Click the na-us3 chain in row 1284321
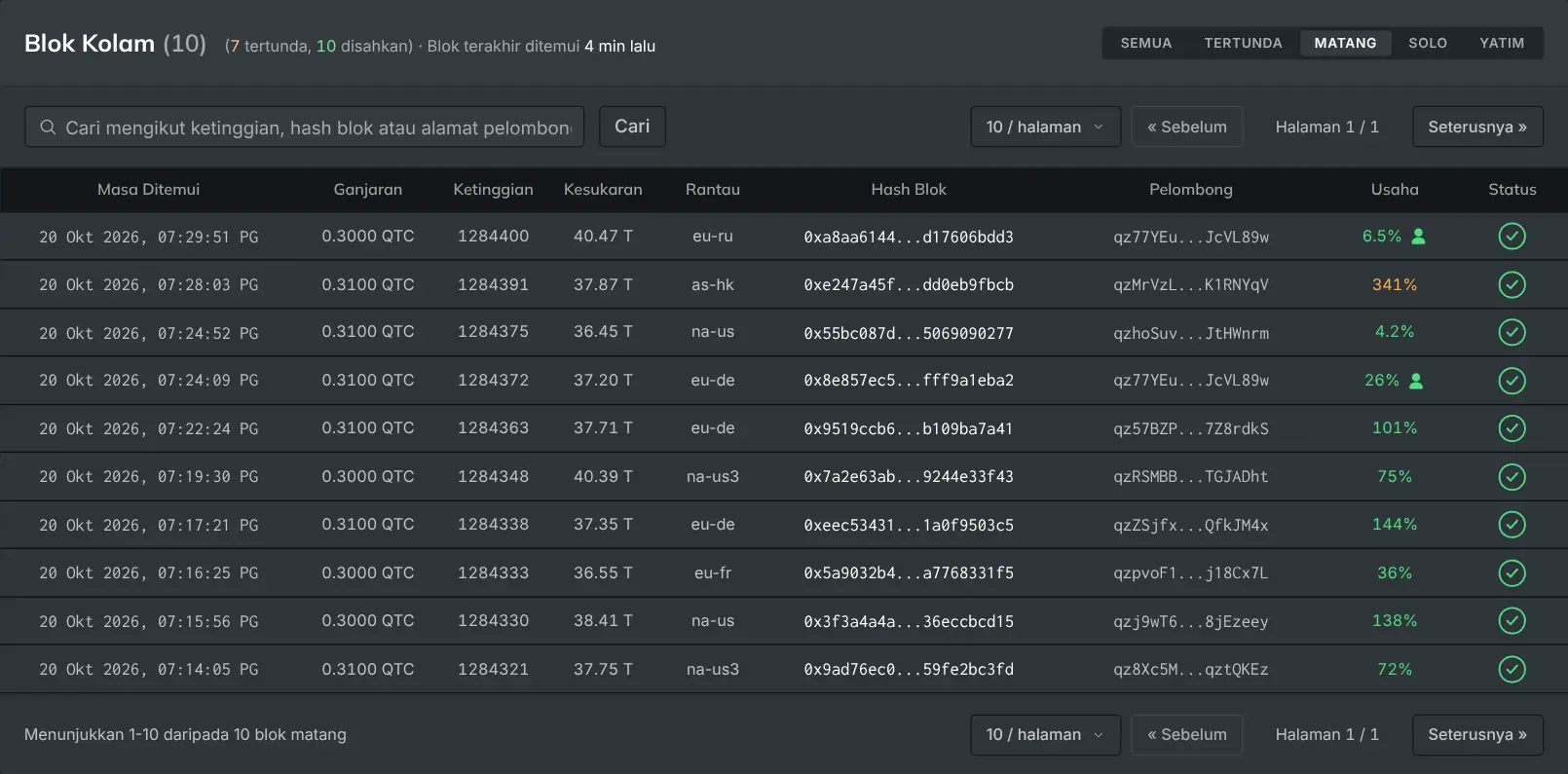1568x774 pixels. click(x=713, y=669)
